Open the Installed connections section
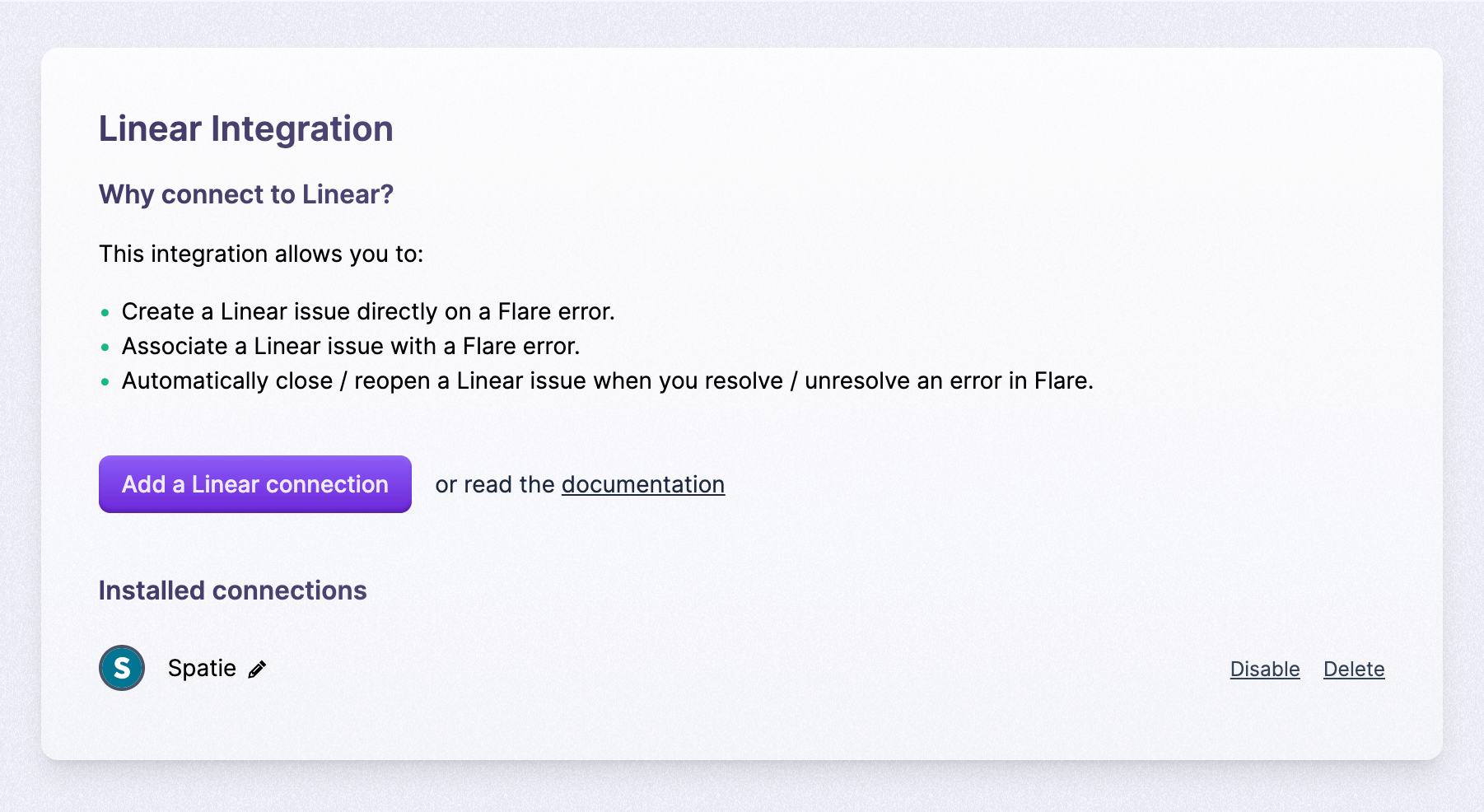The width and height of the screenshot is (1484, 812). click(x=233, y=590)
